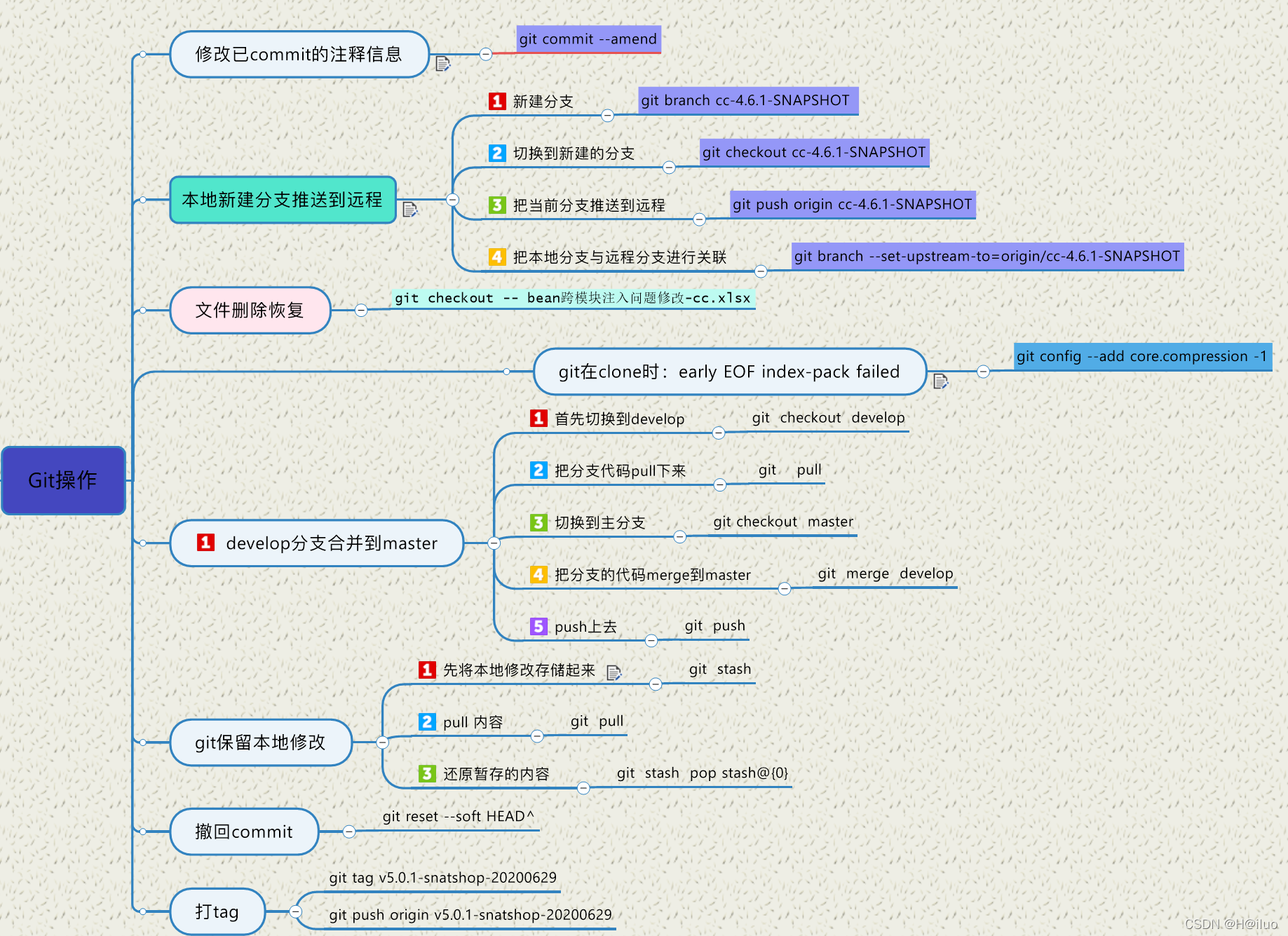Click green priority 3 marker on 切换到主分支
Viewport: 1288px width, 936px height.
pos(538,522)
